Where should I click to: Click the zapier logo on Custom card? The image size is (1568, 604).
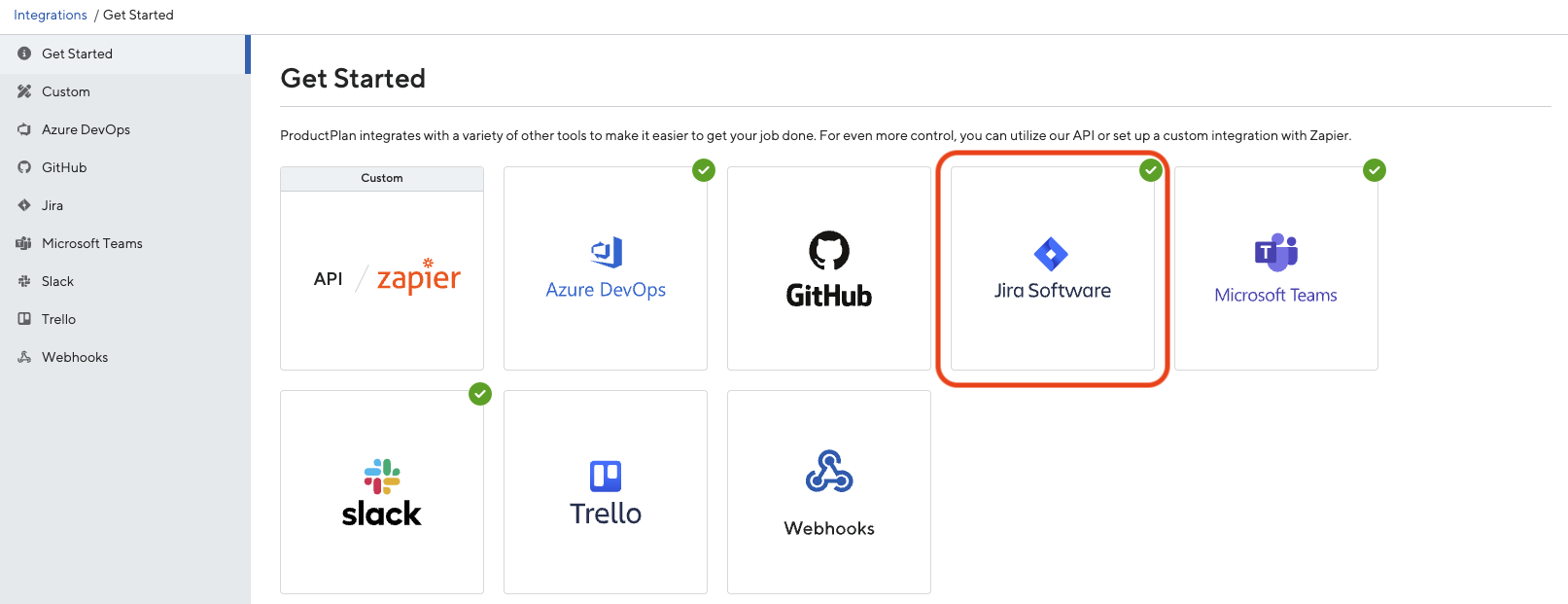click(419, 277)
